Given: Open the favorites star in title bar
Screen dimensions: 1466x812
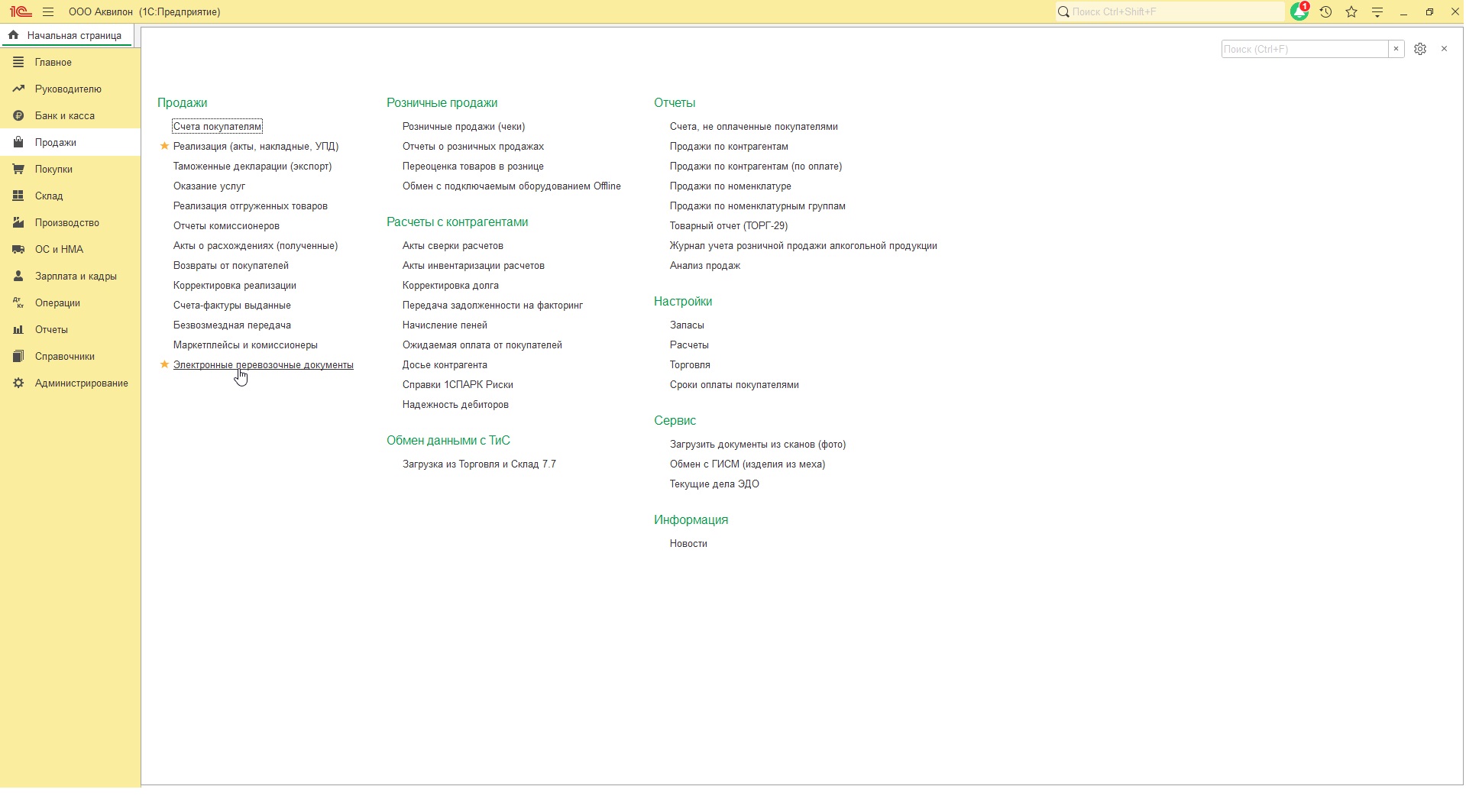Looking at the screenshot, I should click(1351, 11).
